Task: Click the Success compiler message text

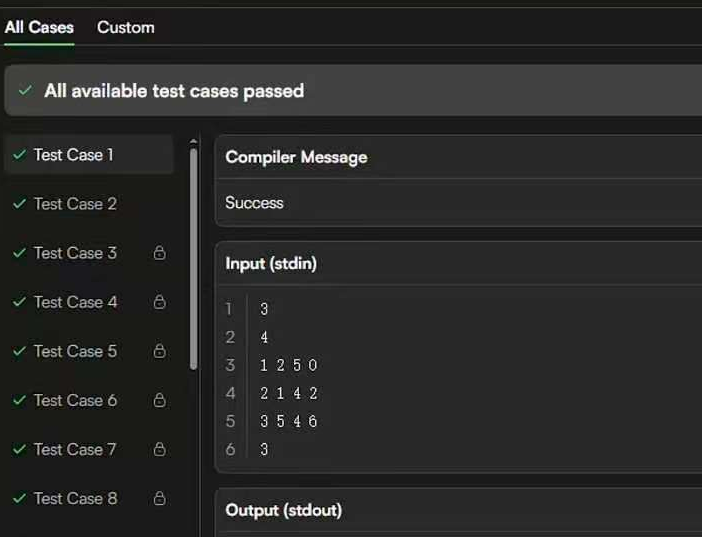Action: point(254,203)
